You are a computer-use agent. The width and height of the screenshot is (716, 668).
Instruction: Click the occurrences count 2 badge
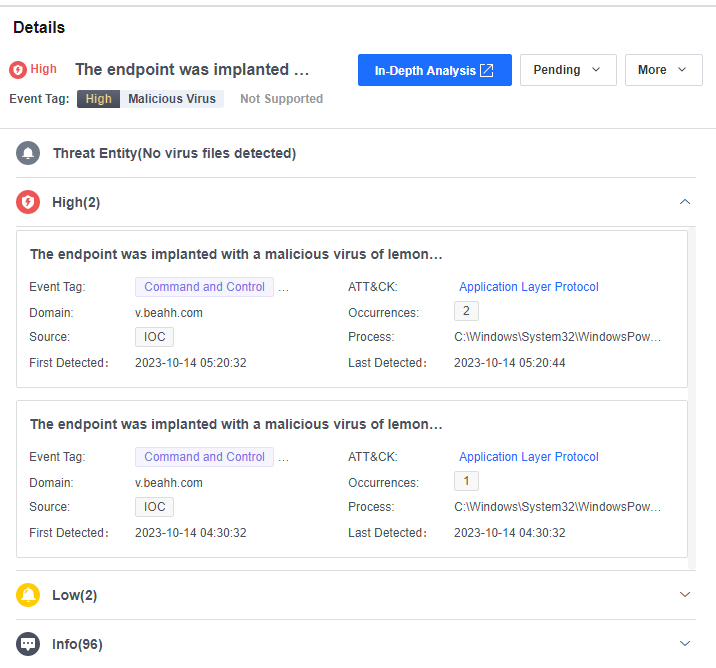tap(466, 312)
